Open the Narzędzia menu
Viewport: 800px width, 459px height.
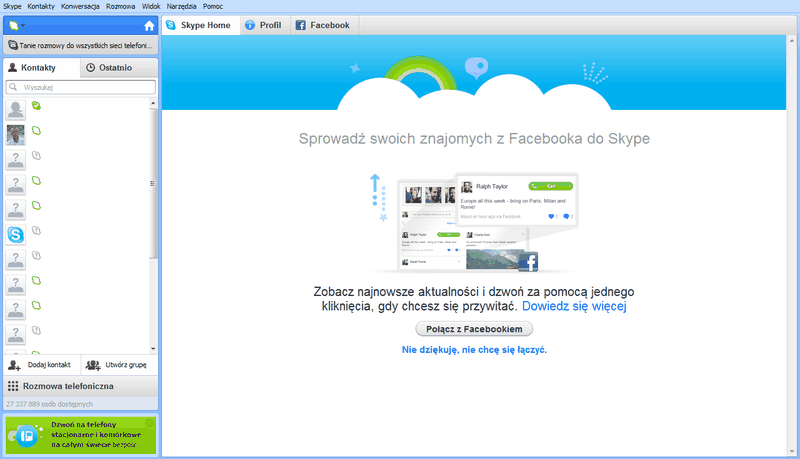pos(181,6)
